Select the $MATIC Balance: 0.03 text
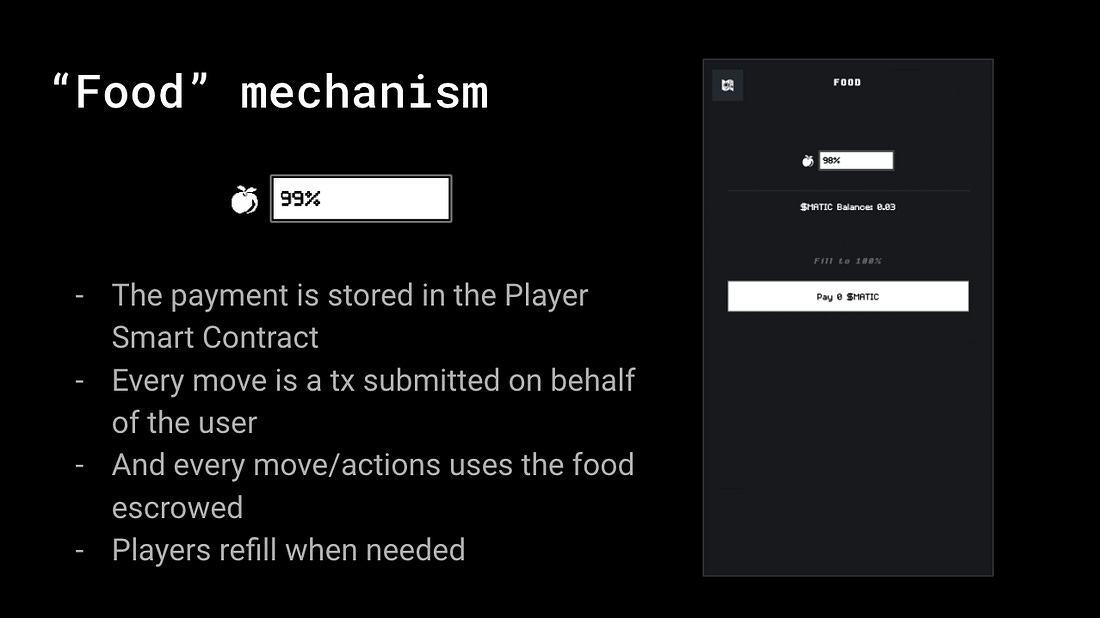This screenshot has height=618, width=1100. (847, 207)
